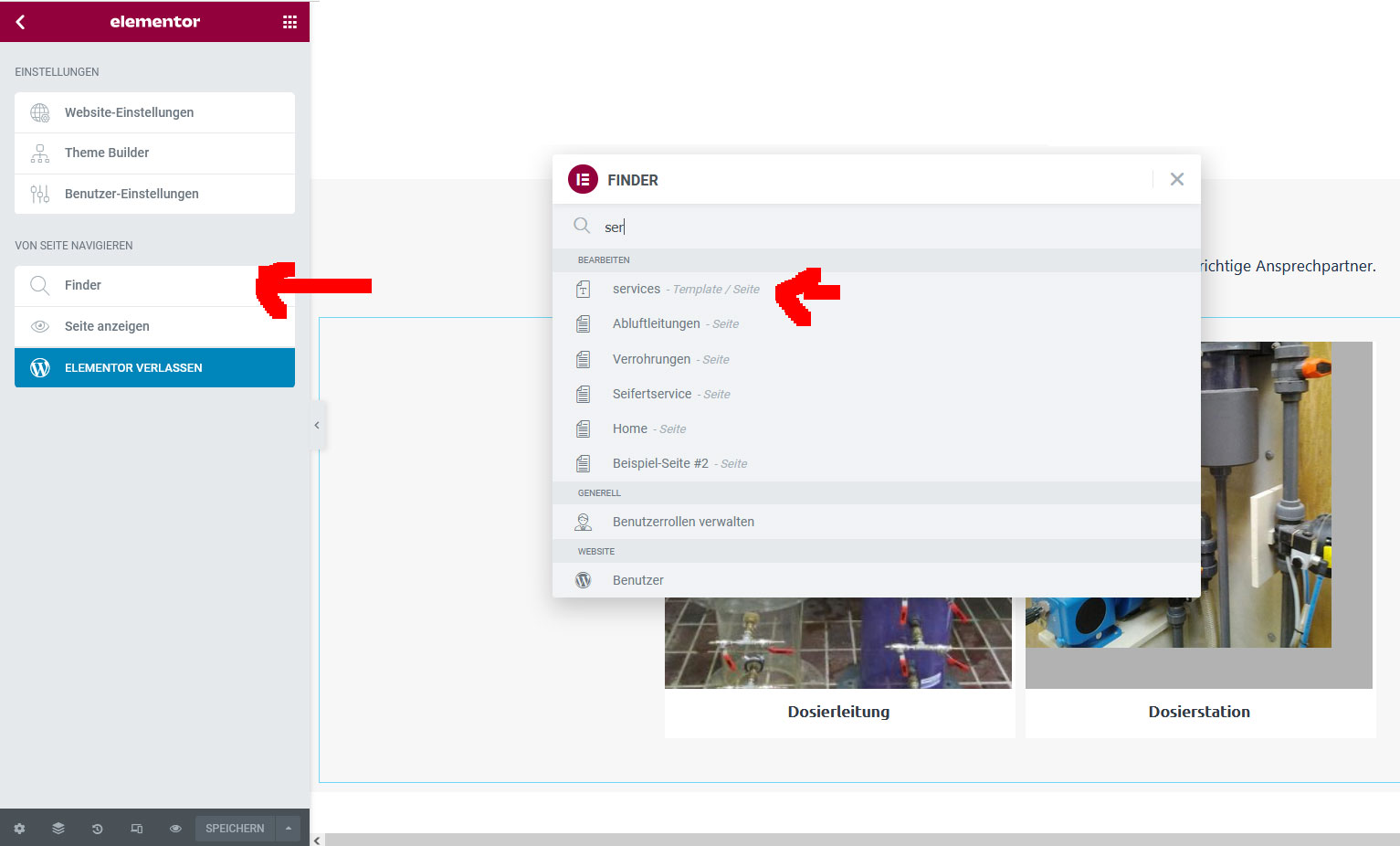This screenshot has height=846, width=1400.
Task: Collapse the Elementor side panel
Action: pyautogui.click(x=317, y=425)
